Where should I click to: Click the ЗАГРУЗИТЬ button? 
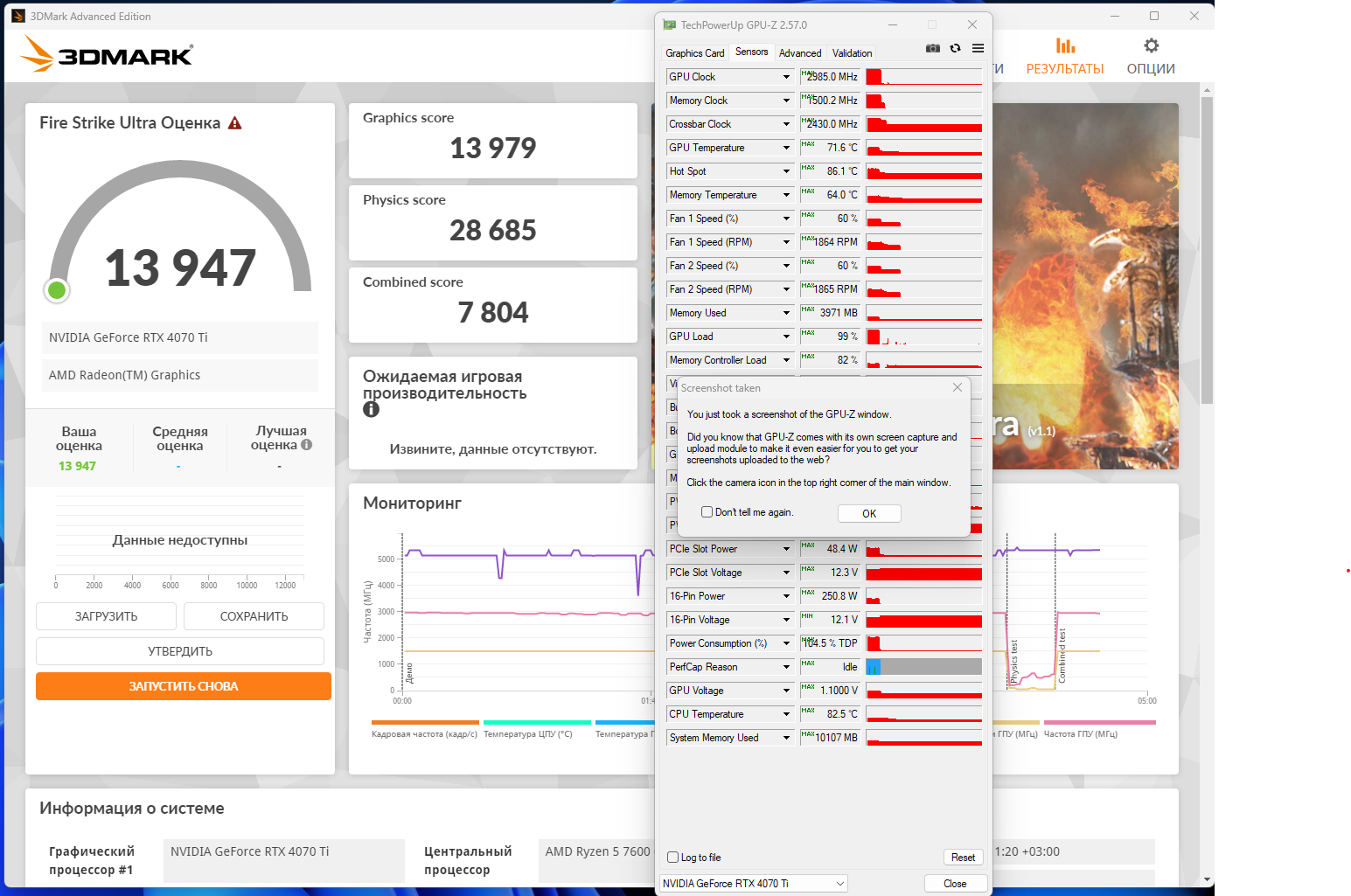point(107,616)
